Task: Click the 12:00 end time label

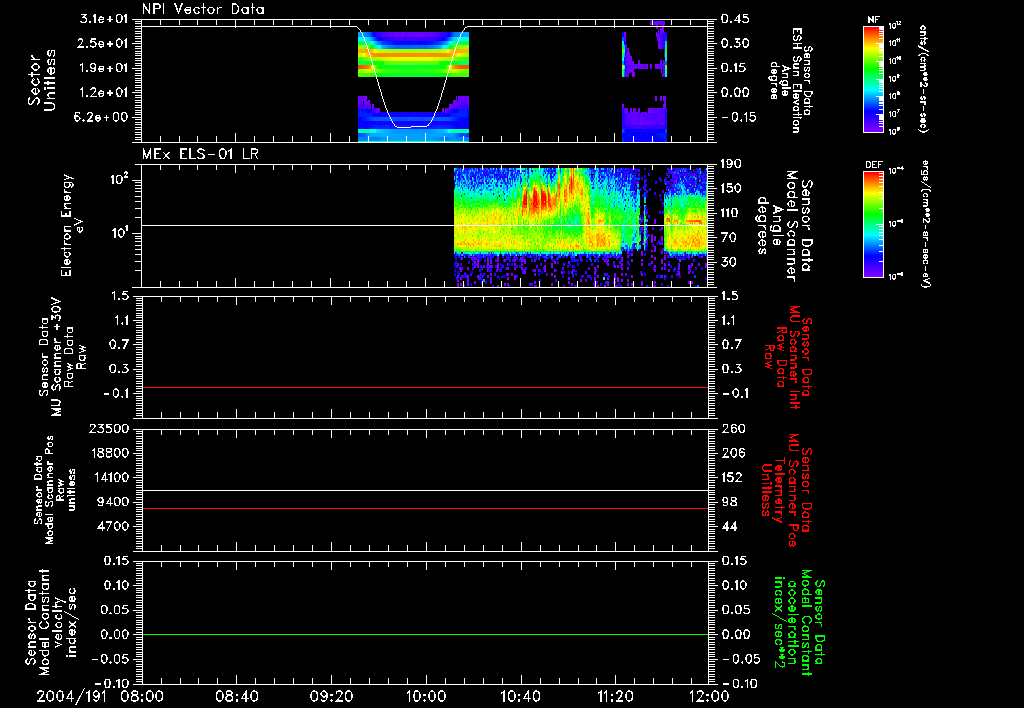Action: click(709, 696)
